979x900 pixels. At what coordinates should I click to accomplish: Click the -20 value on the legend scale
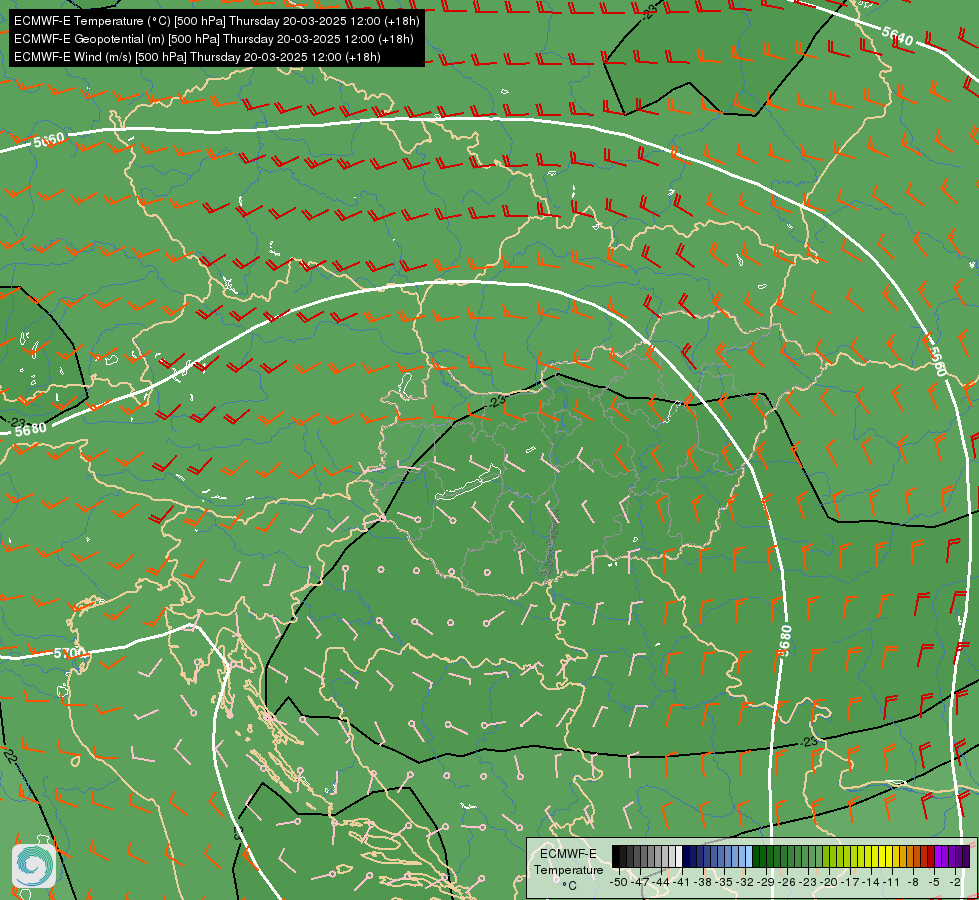[829, 882]
